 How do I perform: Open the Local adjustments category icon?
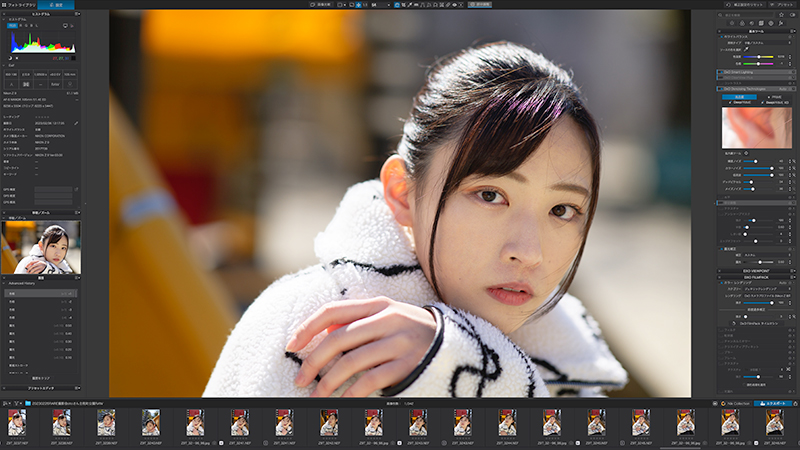click(x=771, y=23)
